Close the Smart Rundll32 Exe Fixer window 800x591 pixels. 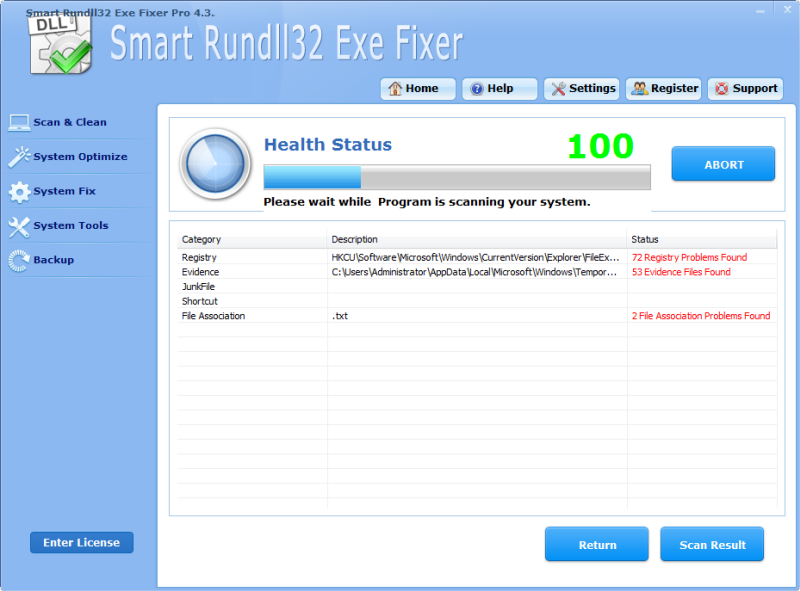point(788,10)
